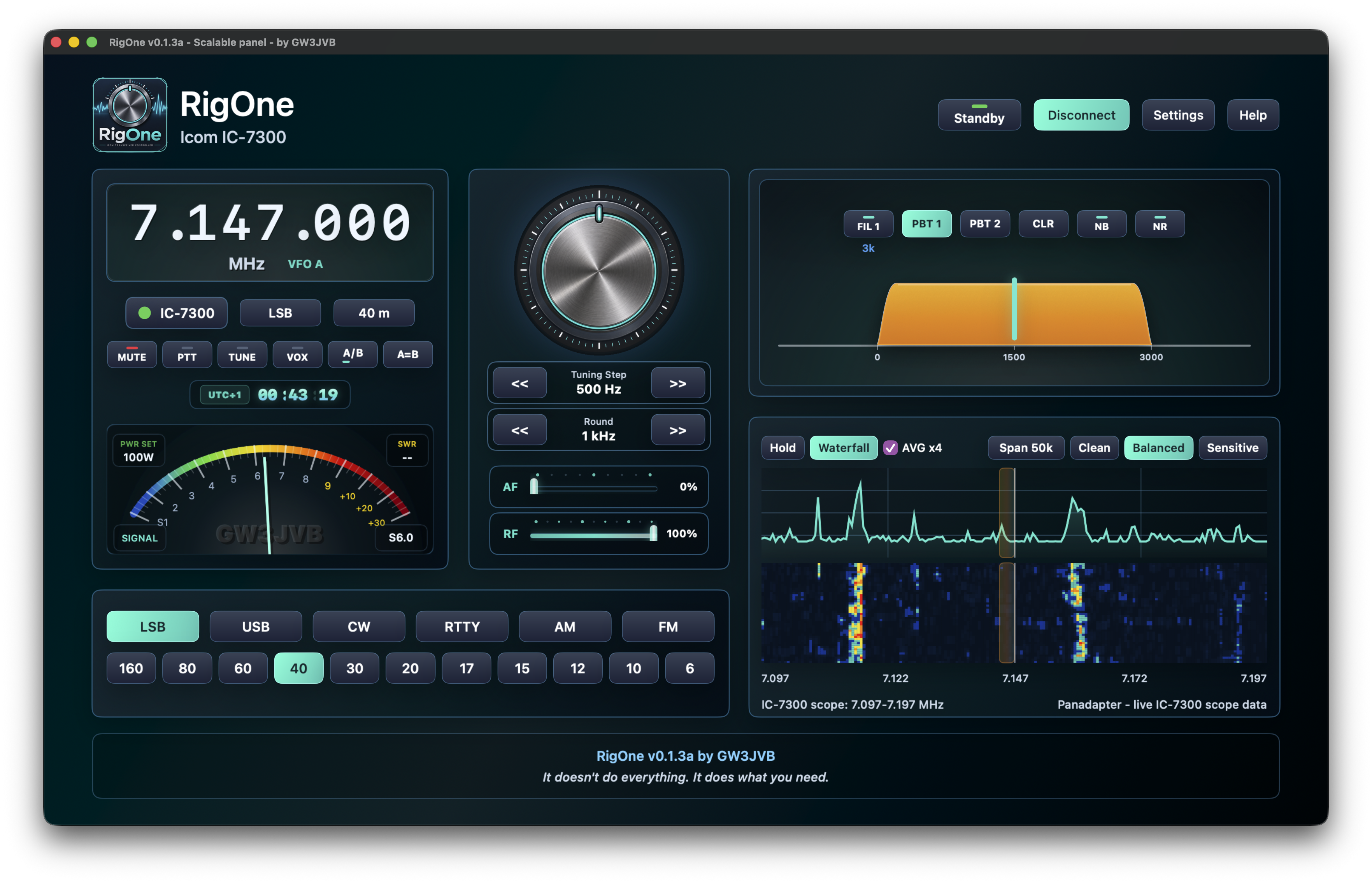The height and width of the screenshot is (883, 1372).
Task: Click the RF gain slider handle
Action: (x=653, y=533)
